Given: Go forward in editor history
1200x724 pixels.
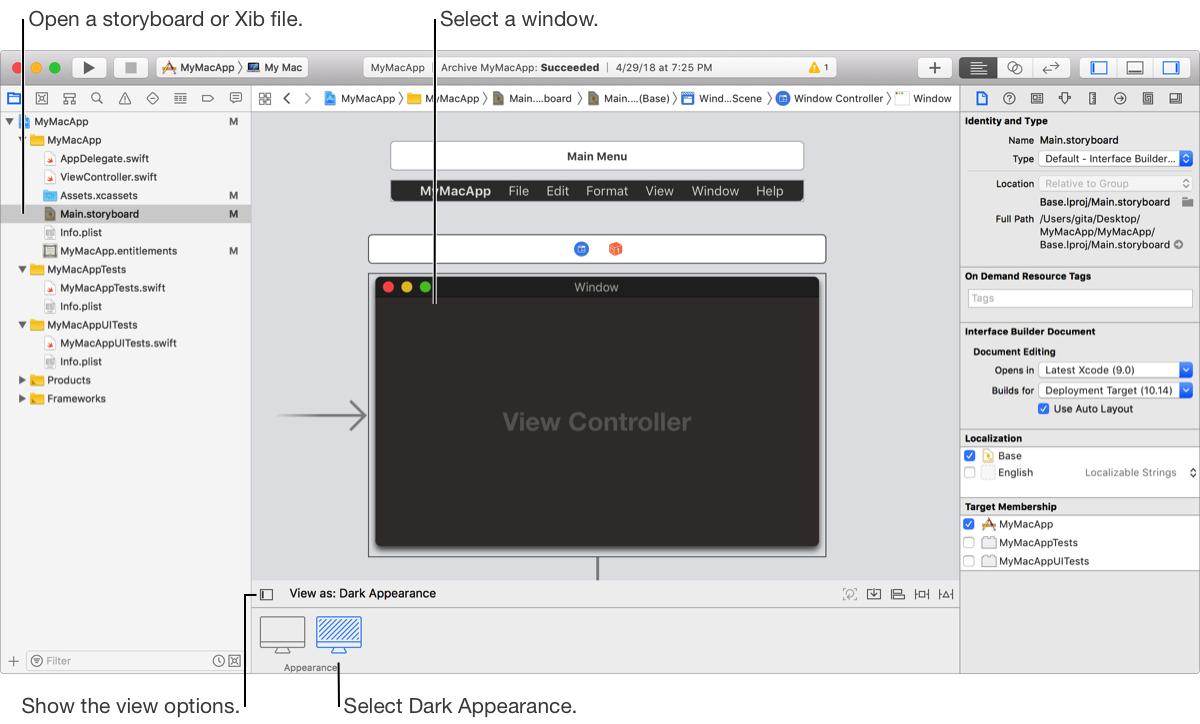Looking at the screenshot, I should [308, 98].
